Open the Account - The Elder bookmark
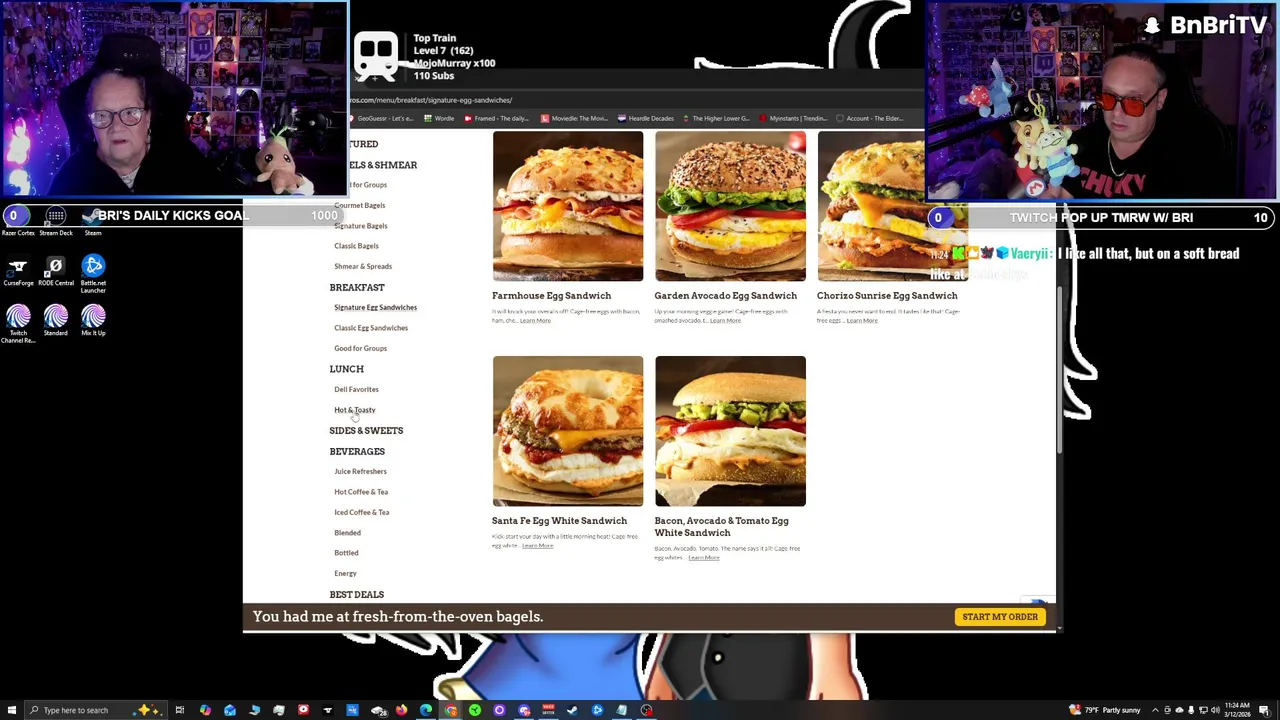This screenshot has width=1280, height=720. 870,118
